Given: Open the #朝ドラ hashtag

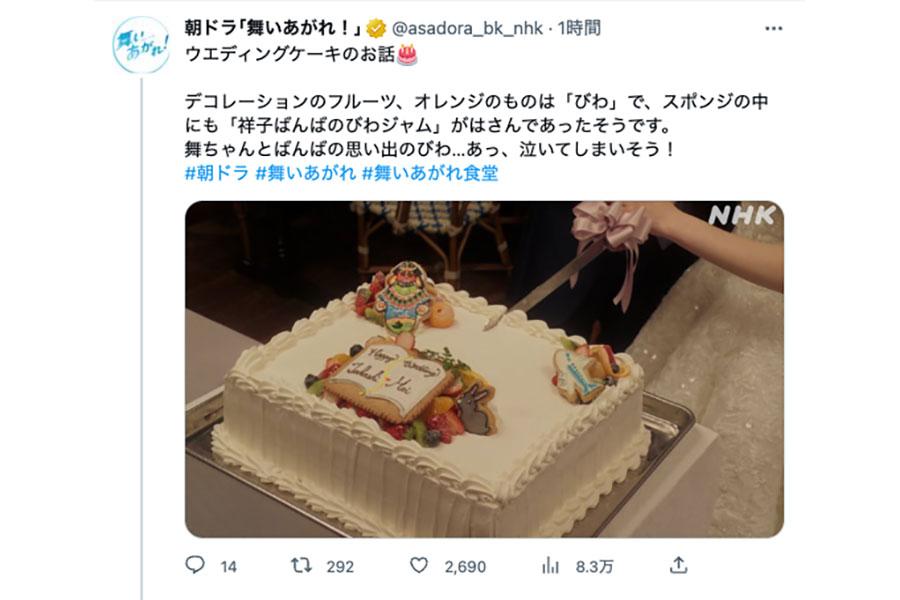Looking at the screenshot, I should (x=217, y=173).
